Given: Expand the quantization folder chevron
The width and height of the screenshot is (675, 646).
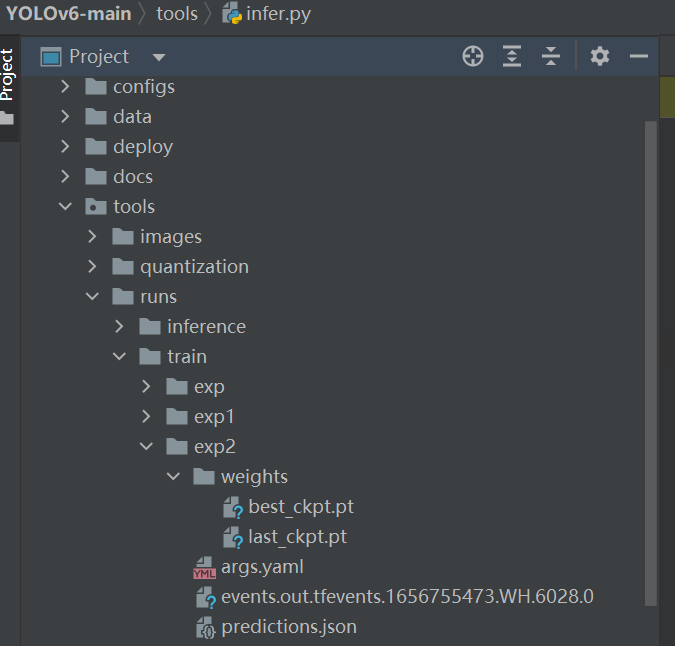Looking at the screenshot, I should [92, 266].
